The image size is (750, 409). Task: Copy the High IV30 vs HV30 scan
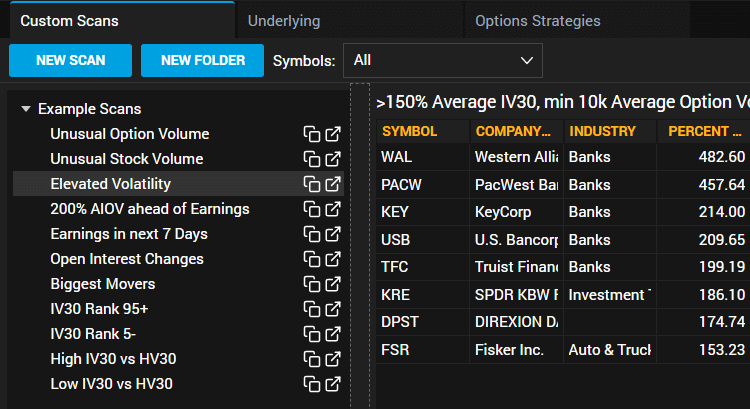pyautogui.click(x=312, y=359)
